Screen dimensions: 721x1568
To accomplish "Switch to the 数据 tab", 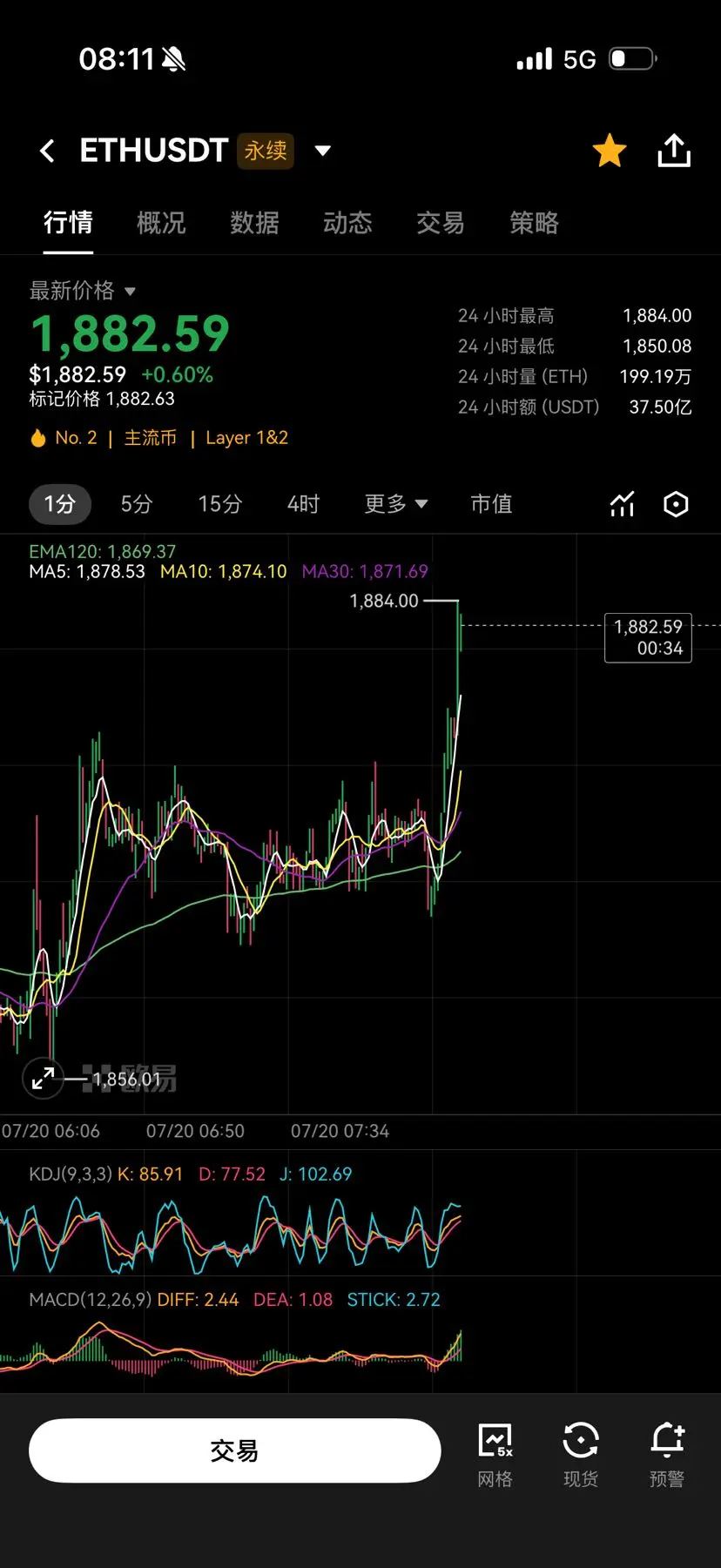I will click(x=254, y=223).
